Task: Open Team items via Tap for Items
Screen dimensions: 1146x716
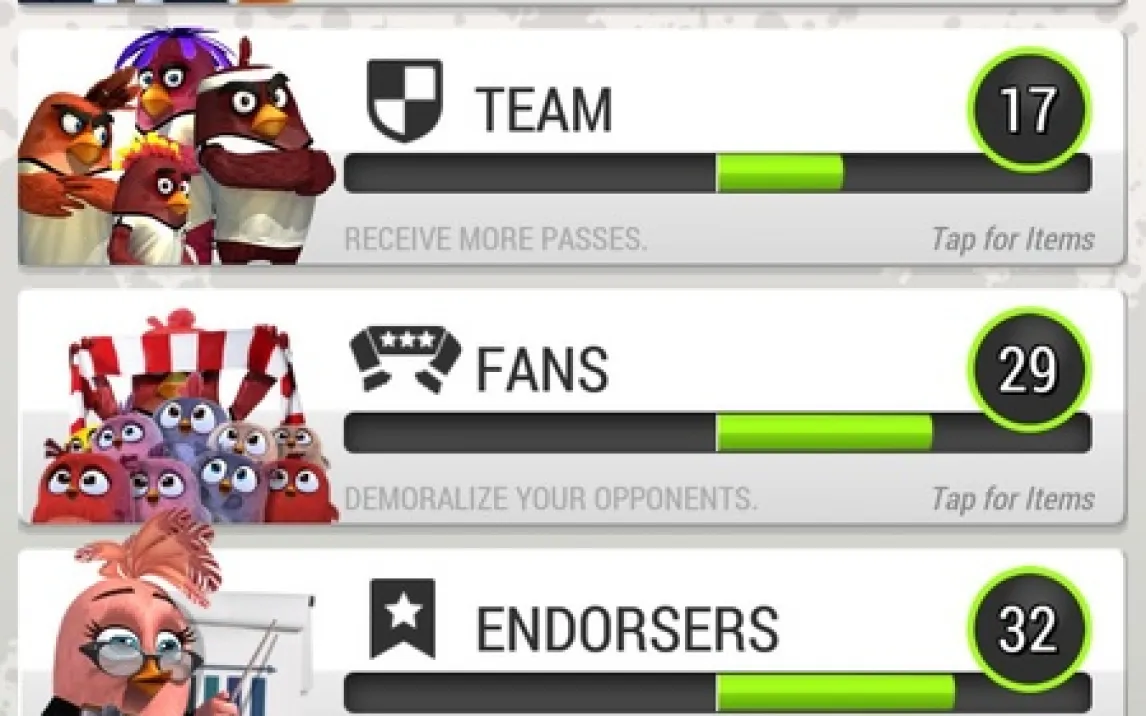Action: [1013, 239]
